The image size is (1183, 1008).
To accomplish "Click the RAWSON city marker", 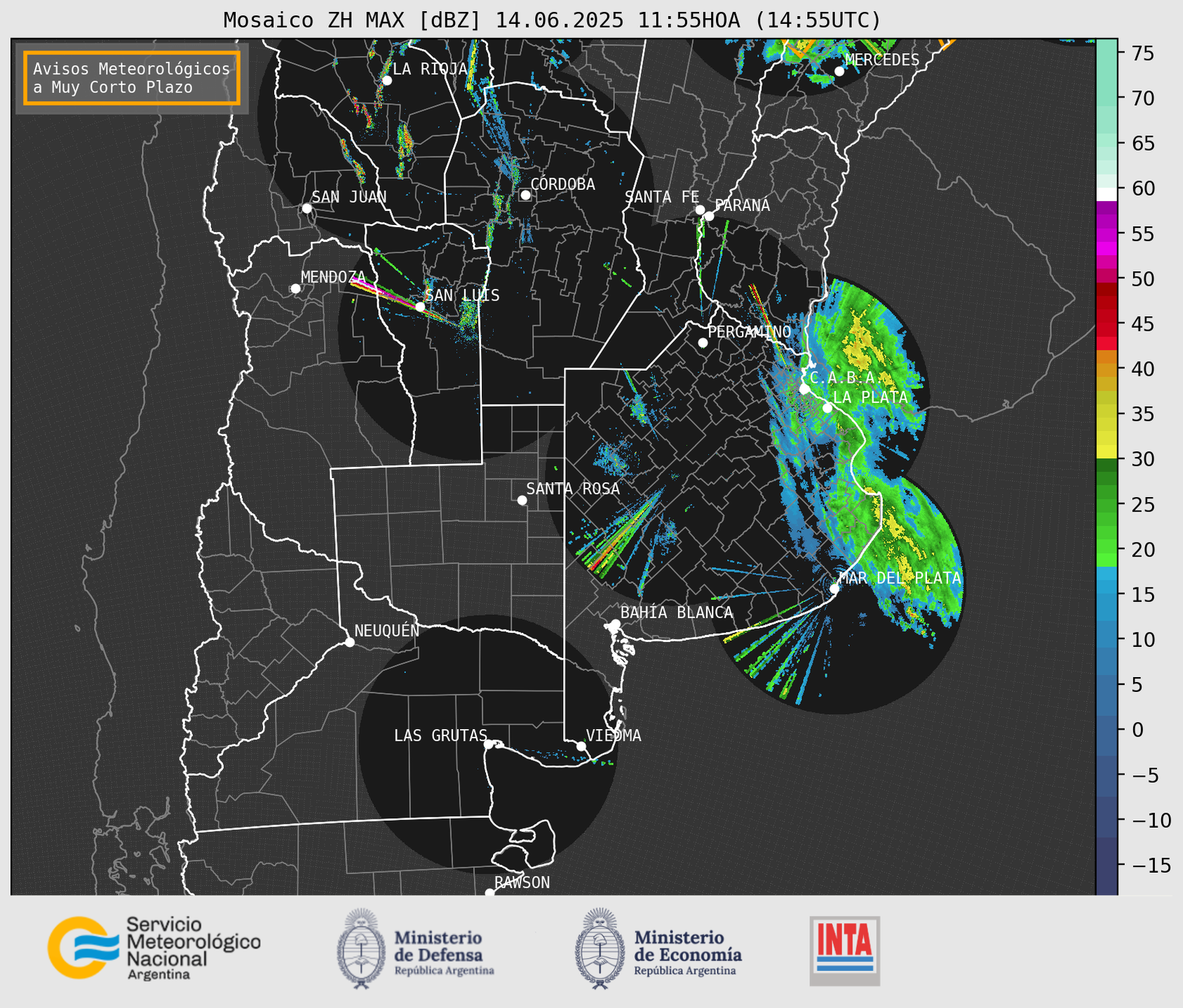I will click(489, 893).
